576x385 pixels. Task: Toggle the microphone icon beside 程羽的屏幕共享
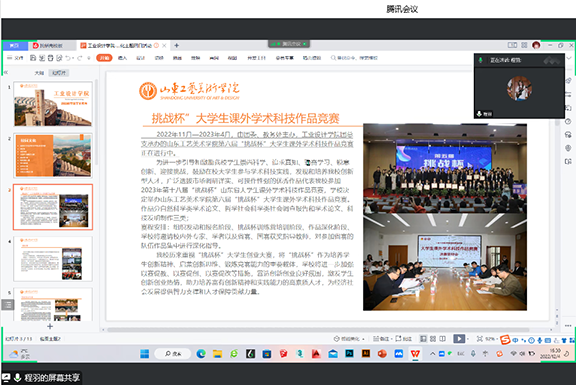(x=17, y=377)
